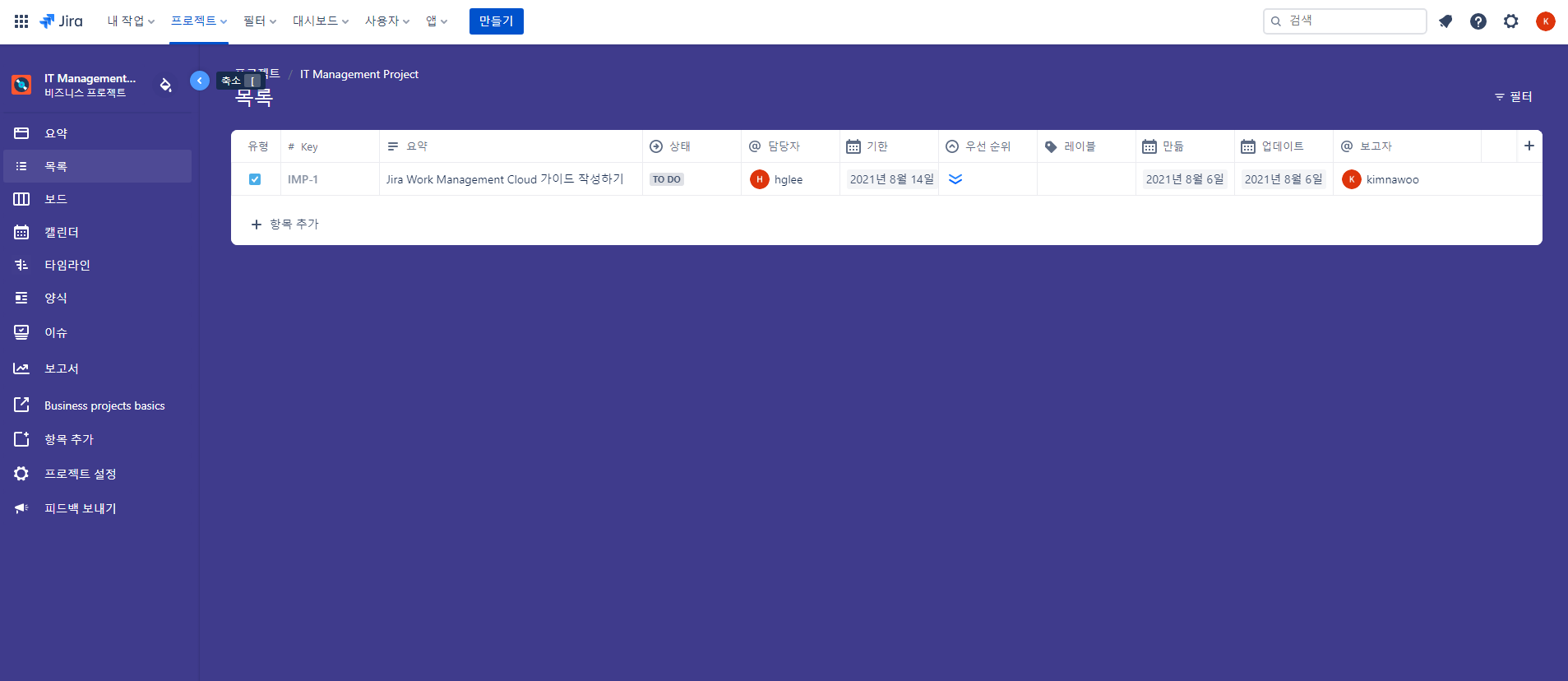Click the 요약 column header
1568x681 pixels.
coord(511,146)
